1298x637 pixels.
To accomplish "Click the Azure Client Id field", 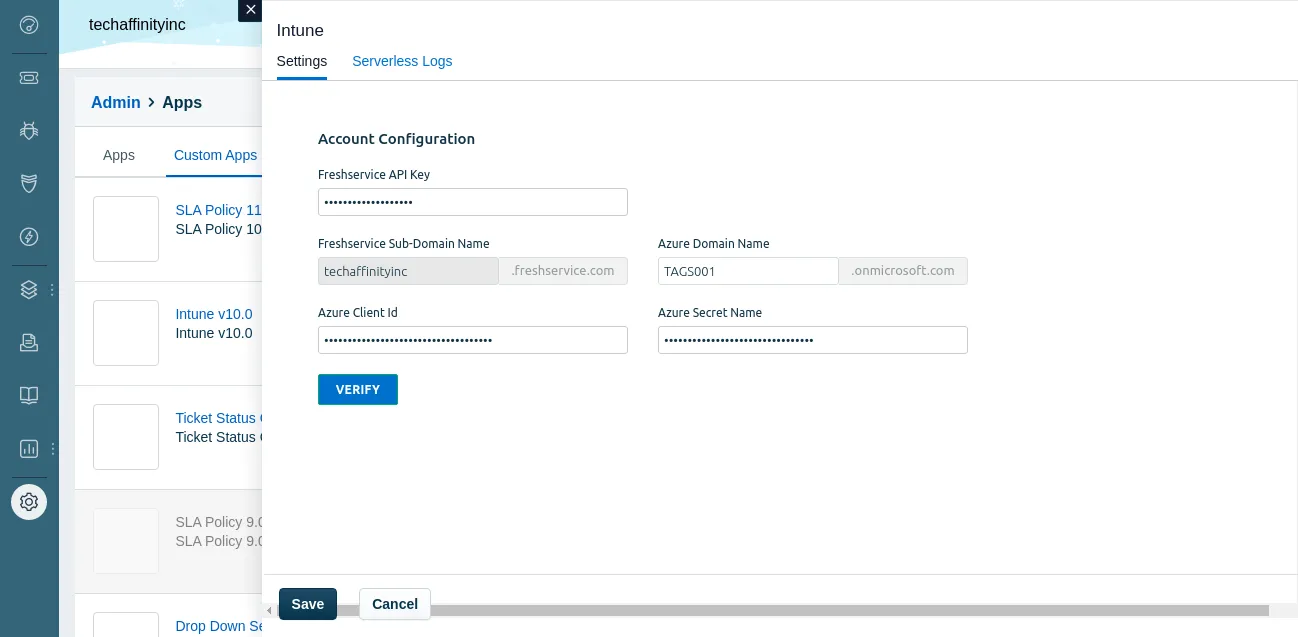I will tap(473, 340).
